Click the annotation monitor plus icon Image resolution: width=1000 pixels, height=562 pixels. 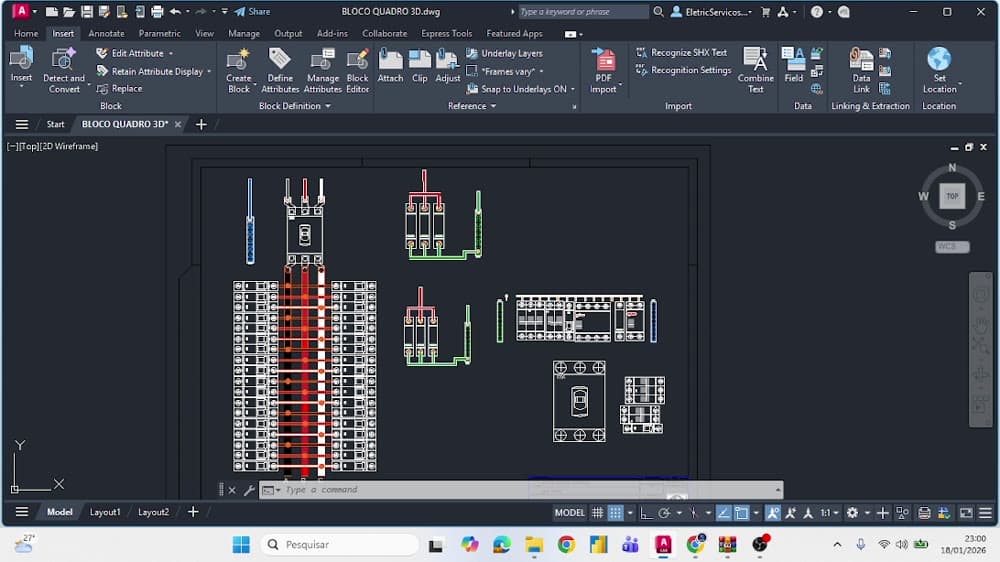pyautogui.click(x=883, y=512)
